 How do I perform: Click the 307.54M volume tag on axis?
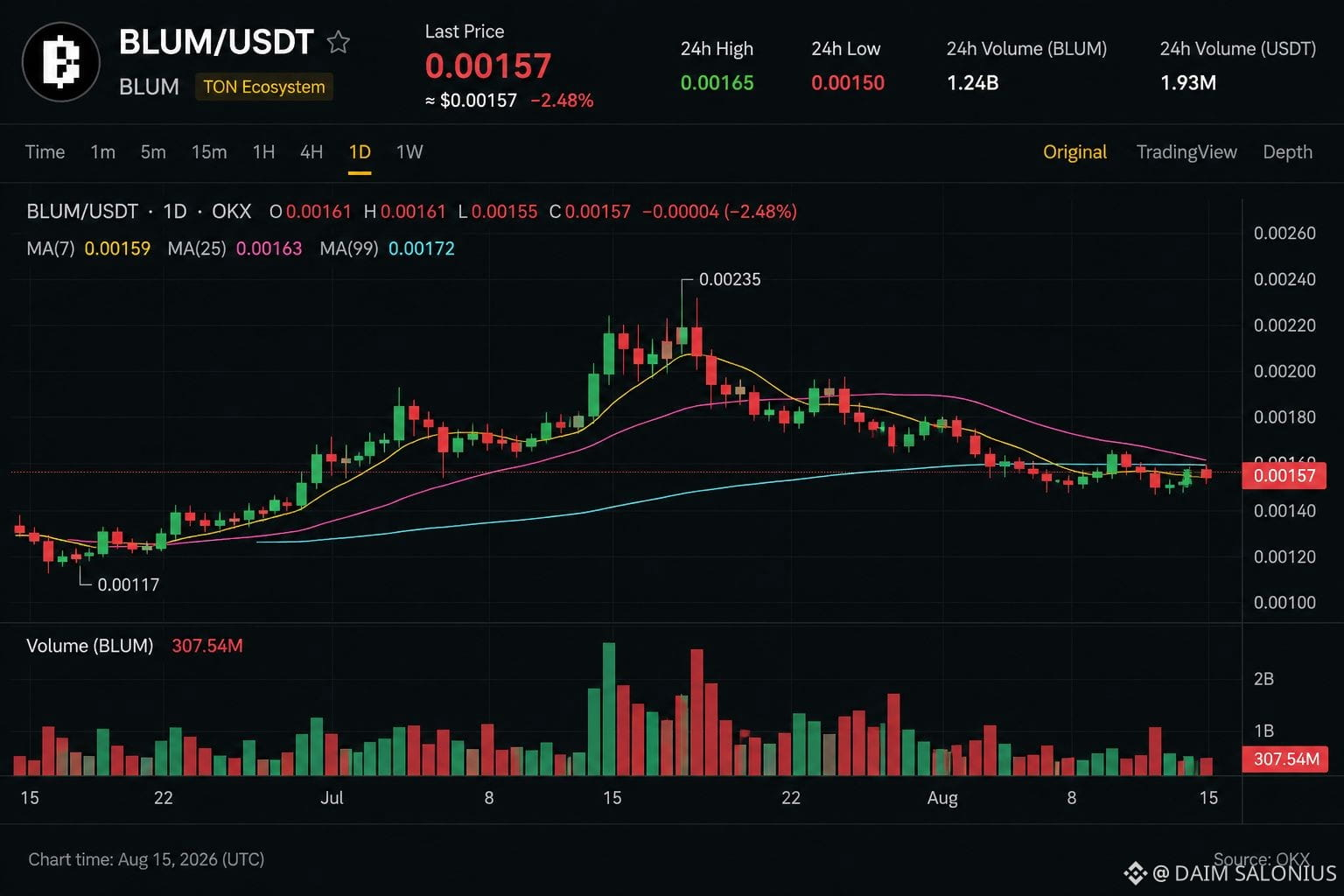[1285, 759]
